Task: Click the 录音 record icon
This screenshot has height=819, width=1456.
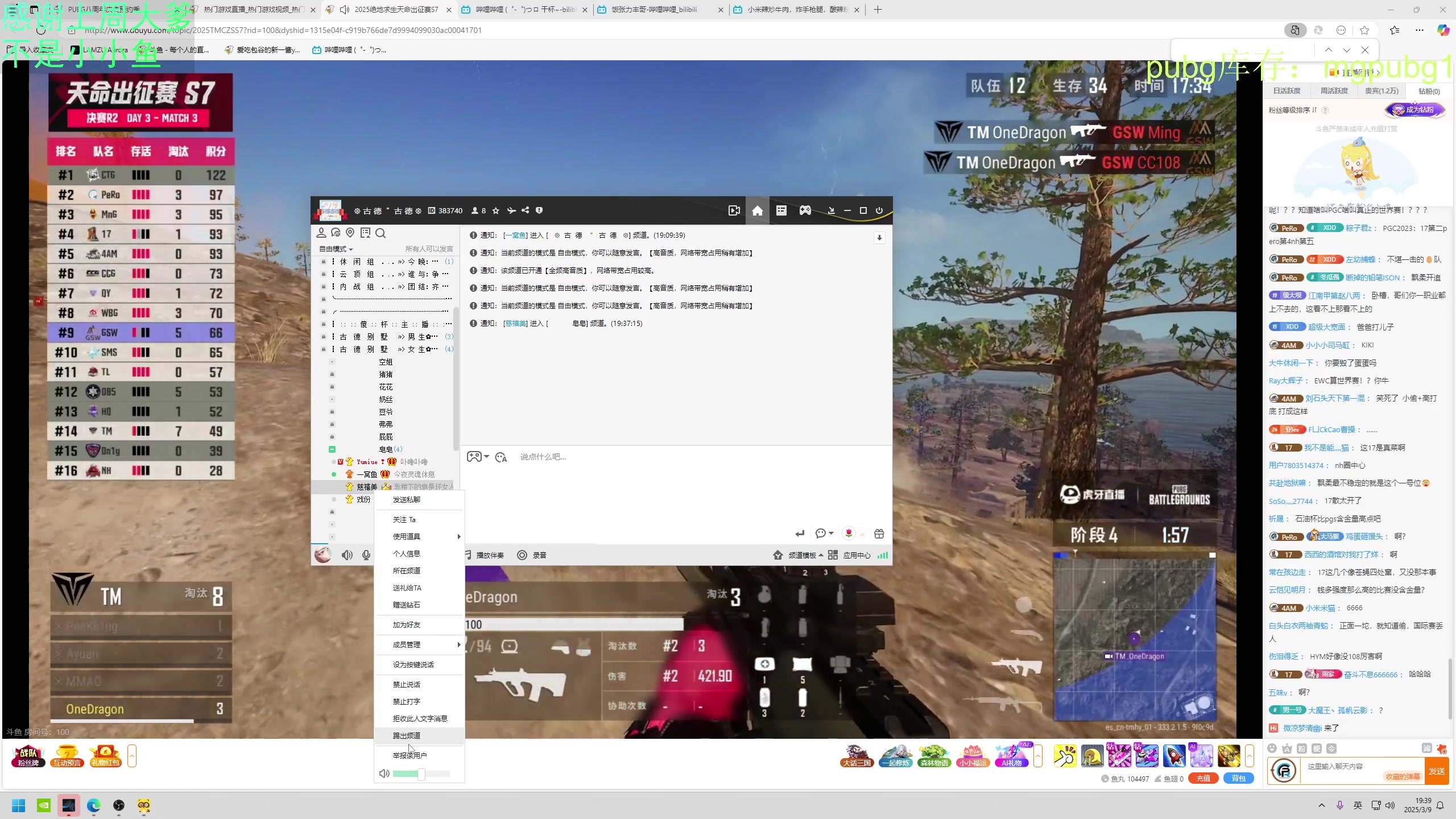Action: (x=522, y=555)
